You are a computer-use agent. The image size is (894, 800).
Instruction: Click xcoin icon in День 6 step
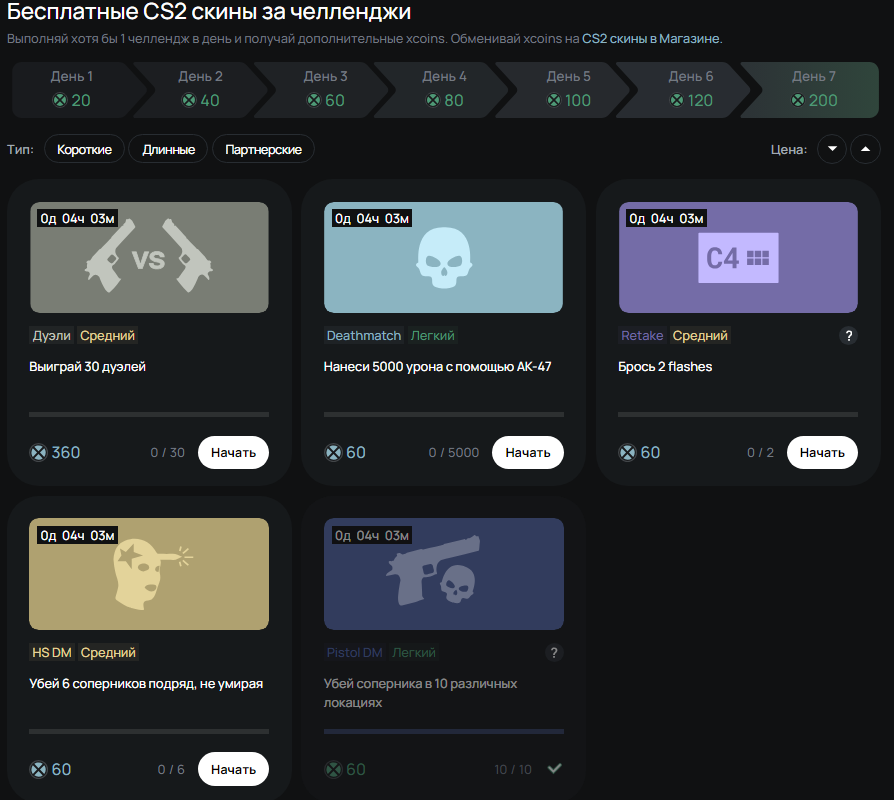pos(677,100)
